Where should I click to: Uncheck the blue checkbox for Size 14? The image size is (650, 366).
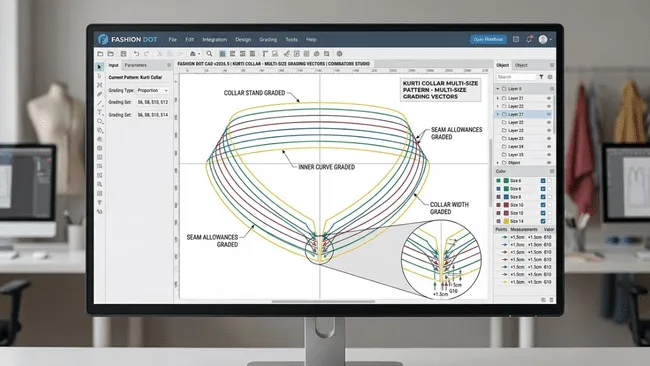[543, 221]
